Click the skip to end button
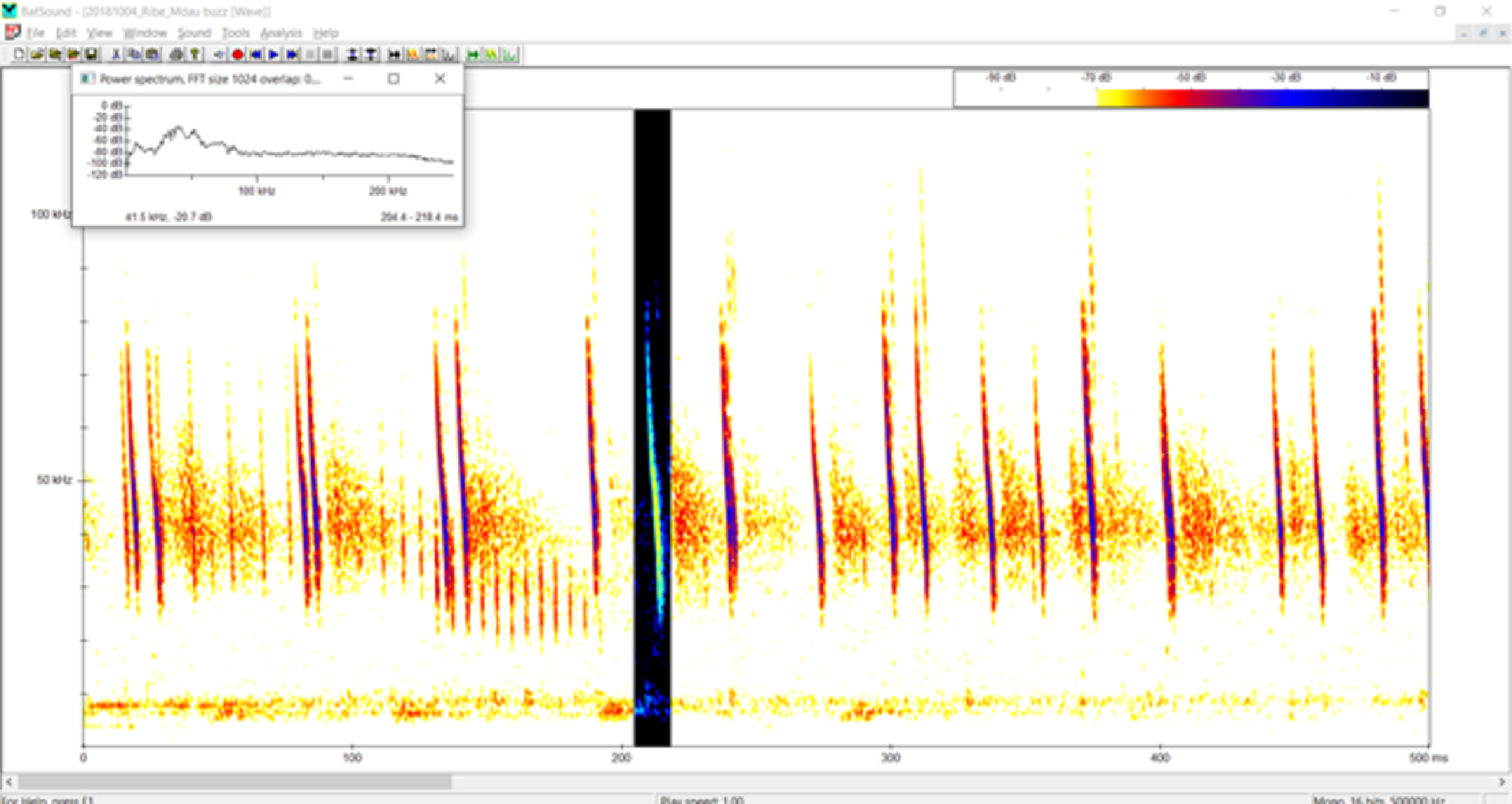This screenshot has height=804, width=1512. point(292,55)
